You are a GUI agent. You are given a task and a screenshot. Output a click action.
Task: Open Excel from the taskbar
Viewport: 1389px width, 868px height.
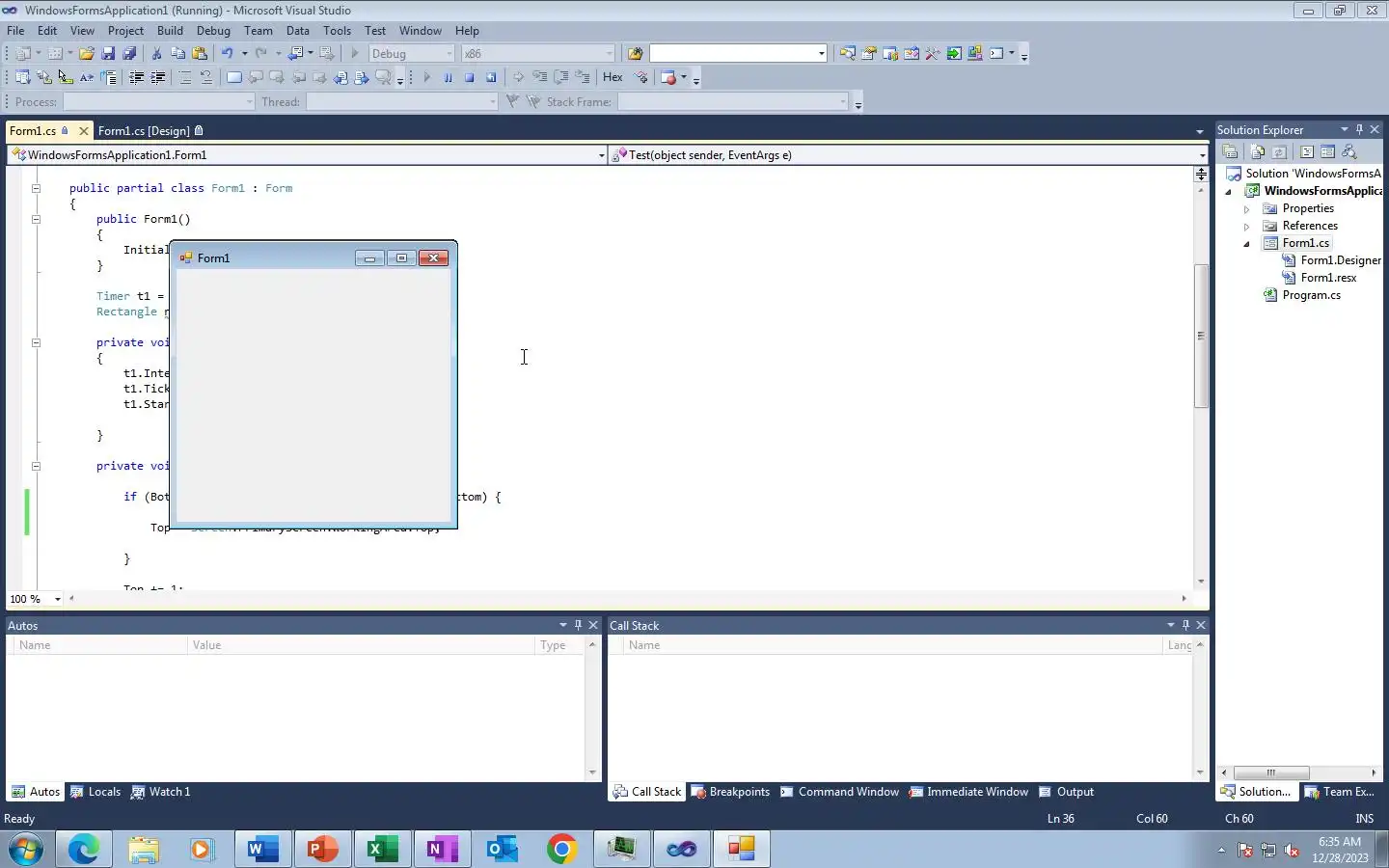tap(382, 850)
